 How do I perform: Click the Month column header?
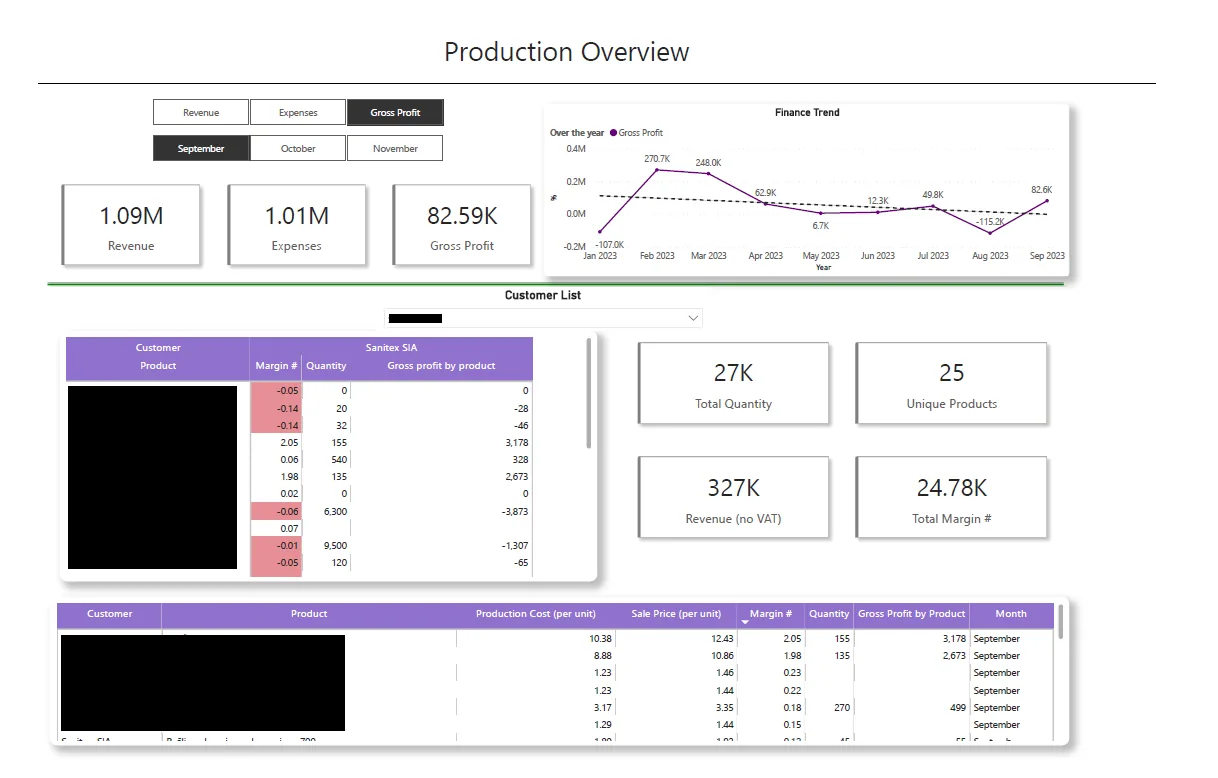click(1011, 614)
